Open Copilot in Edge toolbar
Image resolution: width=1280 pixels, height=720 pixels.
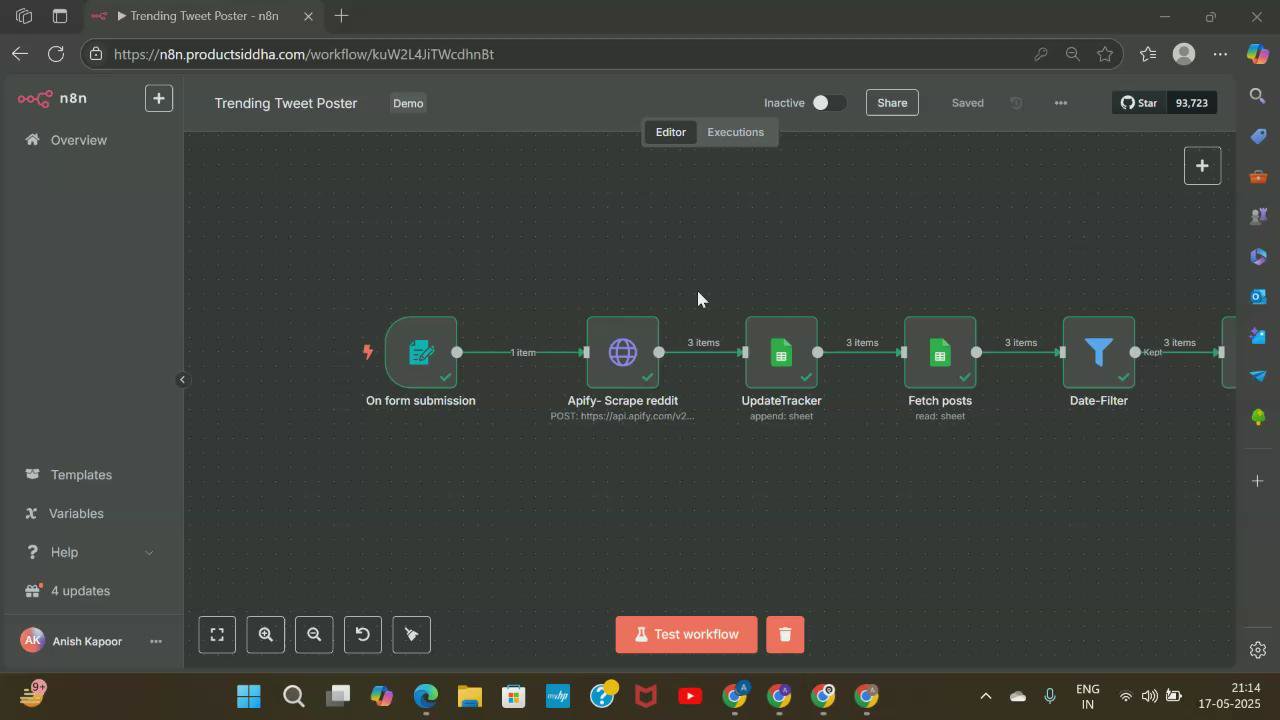[x=1257, y=54]
